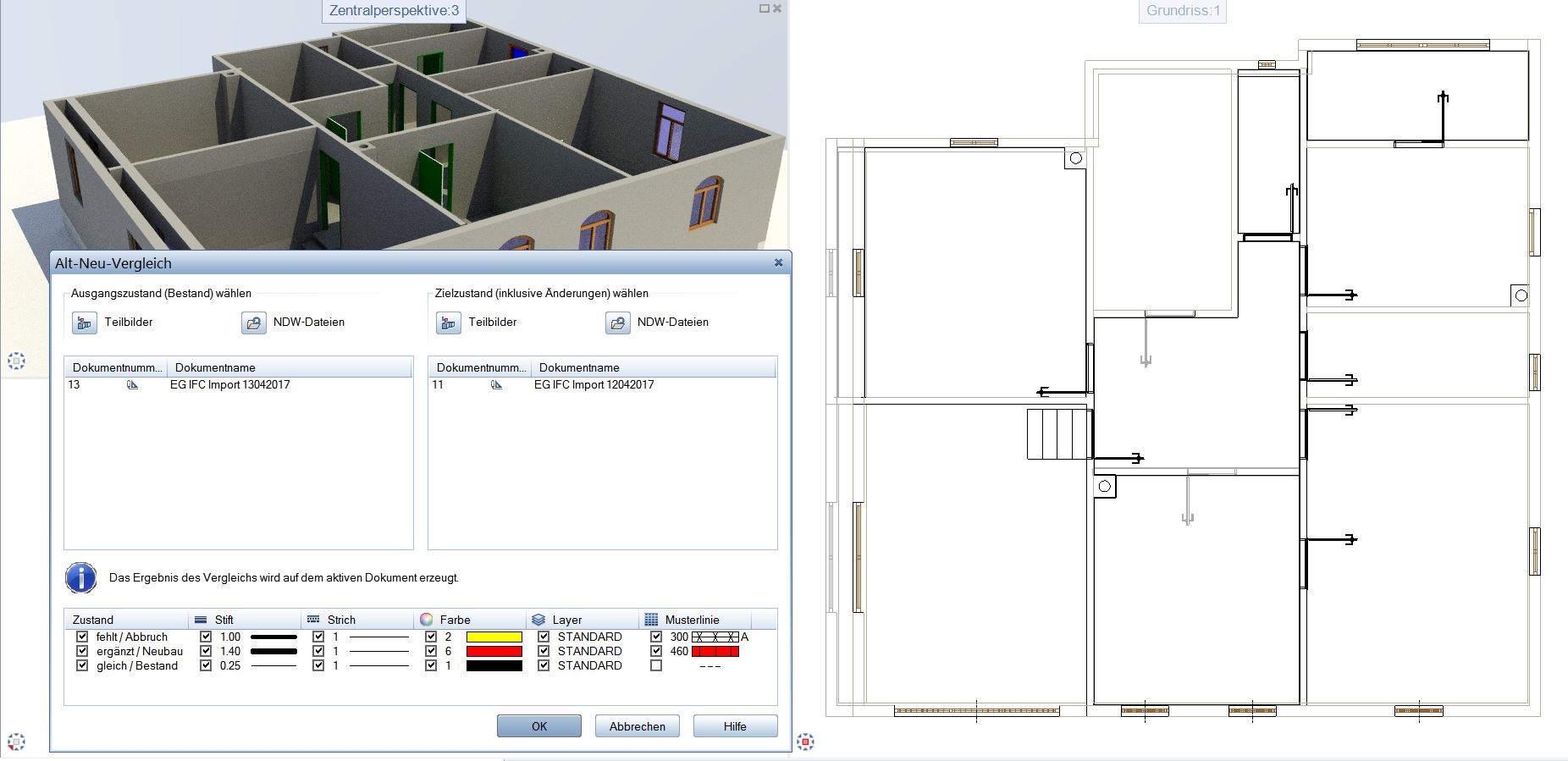This screenshot has width=1568, height=761.
Task: Click the Farbe color wheel header icon
Action: pyautogui.click(x=427, y=620)
